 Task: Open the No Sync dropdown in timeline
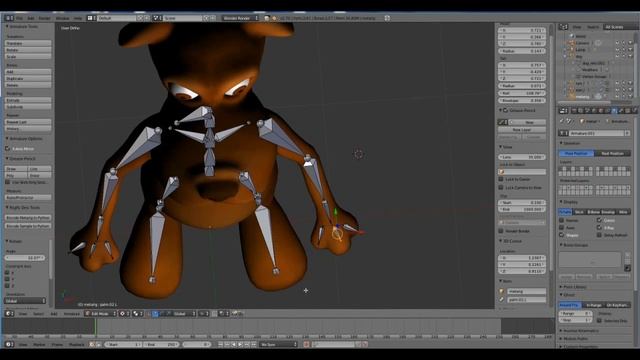coord(278,344)
